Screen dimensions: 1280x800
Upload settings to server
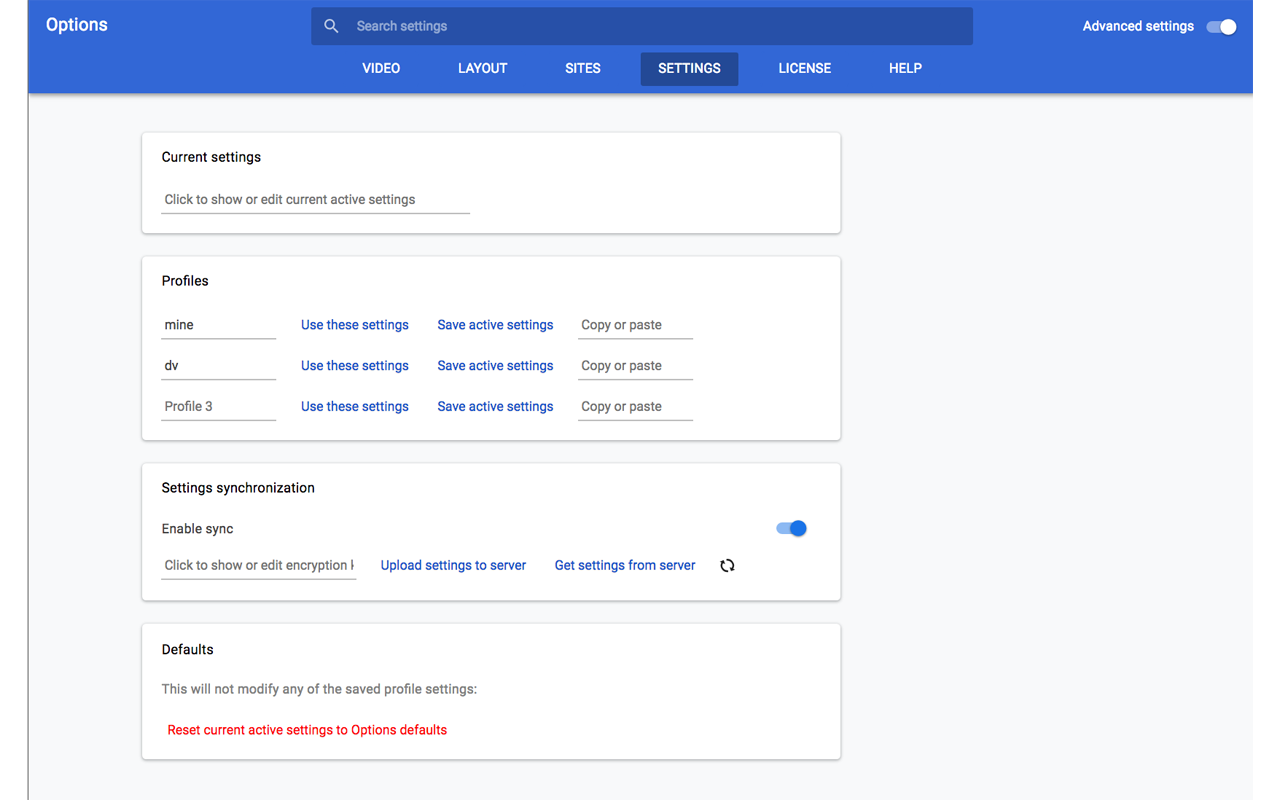[x=453, y=565]
